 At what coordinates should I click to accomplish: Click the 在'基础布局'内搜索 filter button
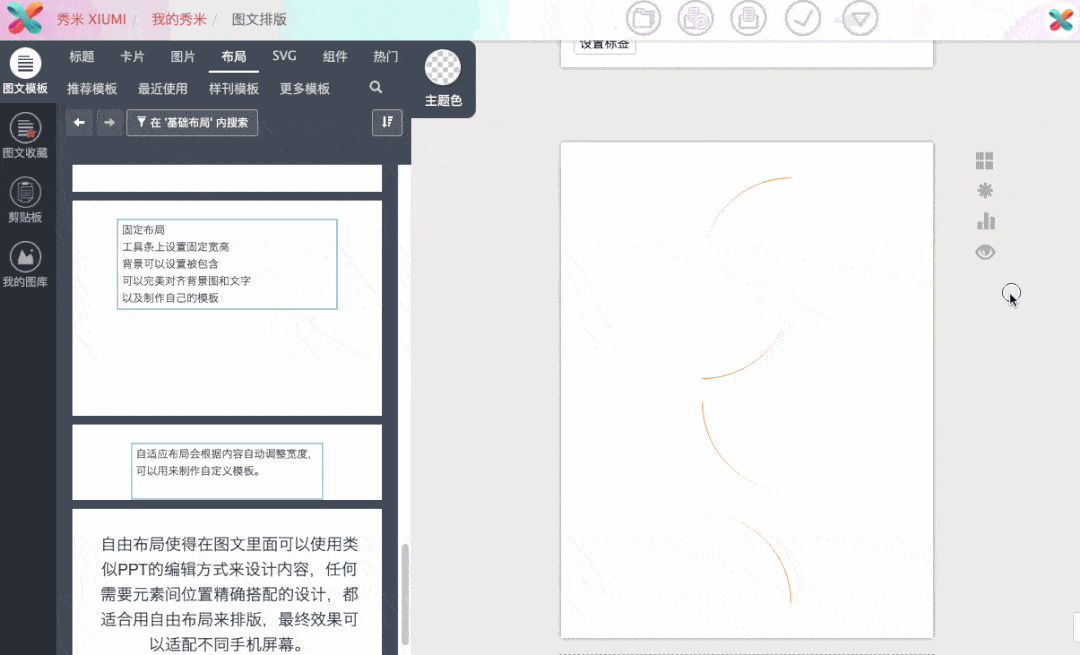[x=192, y=123]
